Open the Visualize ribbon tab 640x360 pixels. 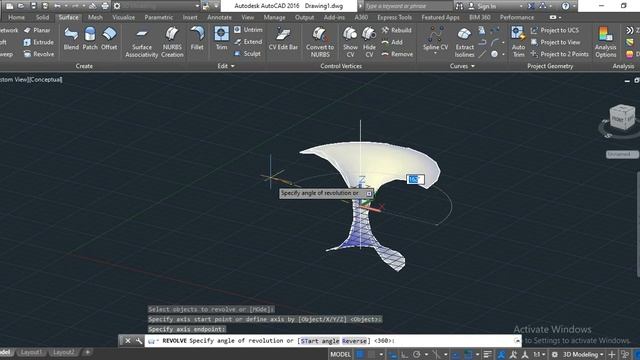coord(123,17)
